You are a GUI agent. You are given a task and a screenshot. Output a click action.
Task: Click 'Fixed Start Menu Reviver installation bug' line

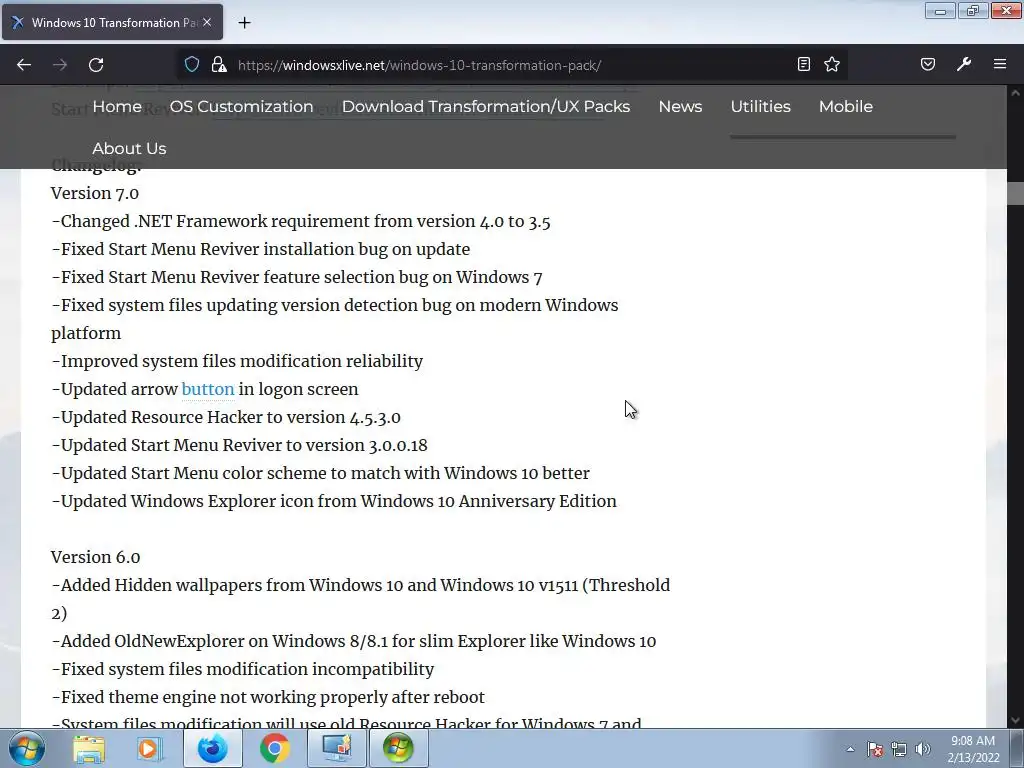261,249
